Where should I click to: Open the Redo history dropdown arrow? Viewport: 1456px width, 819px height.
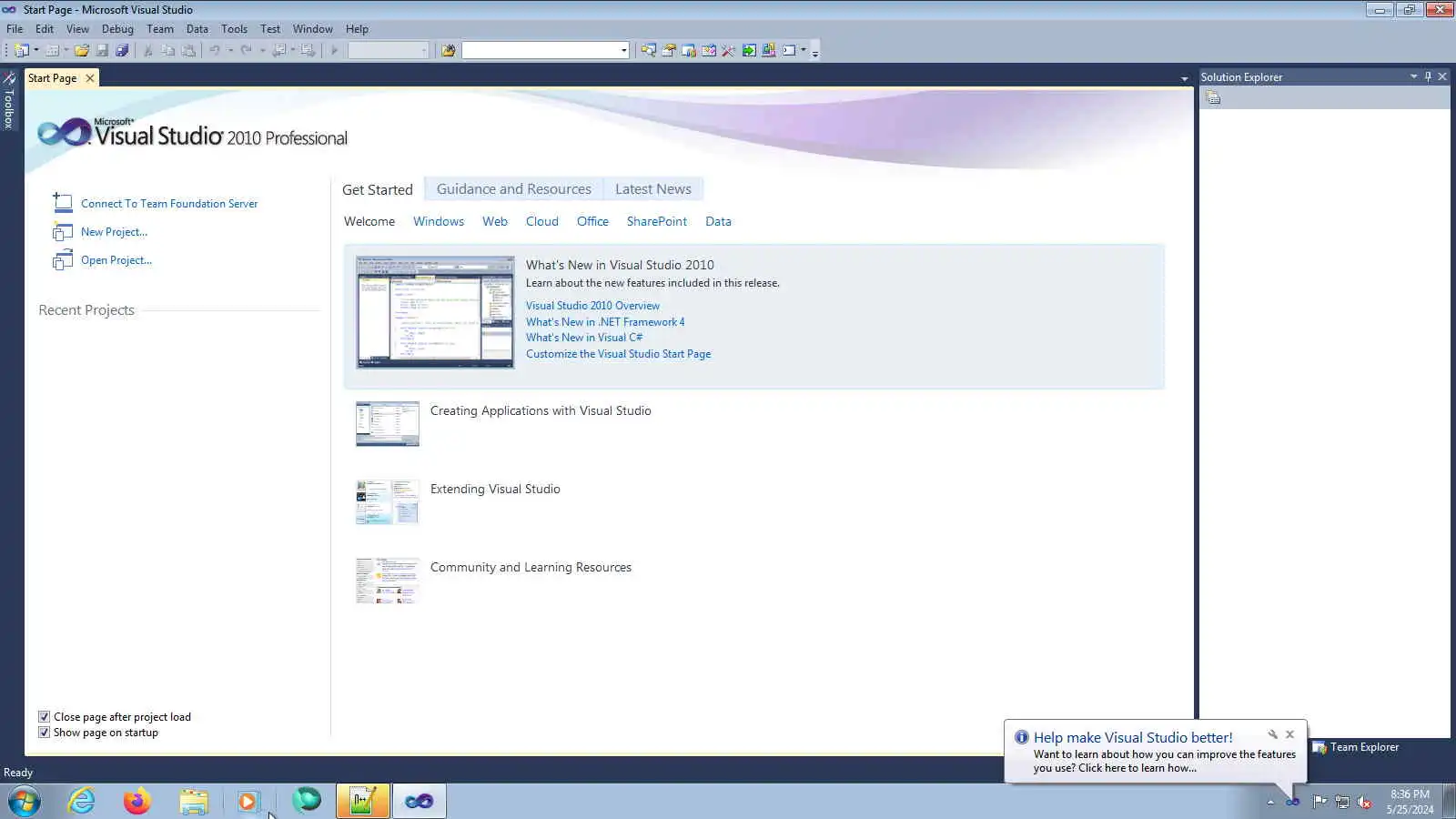(x=262, y=50)
